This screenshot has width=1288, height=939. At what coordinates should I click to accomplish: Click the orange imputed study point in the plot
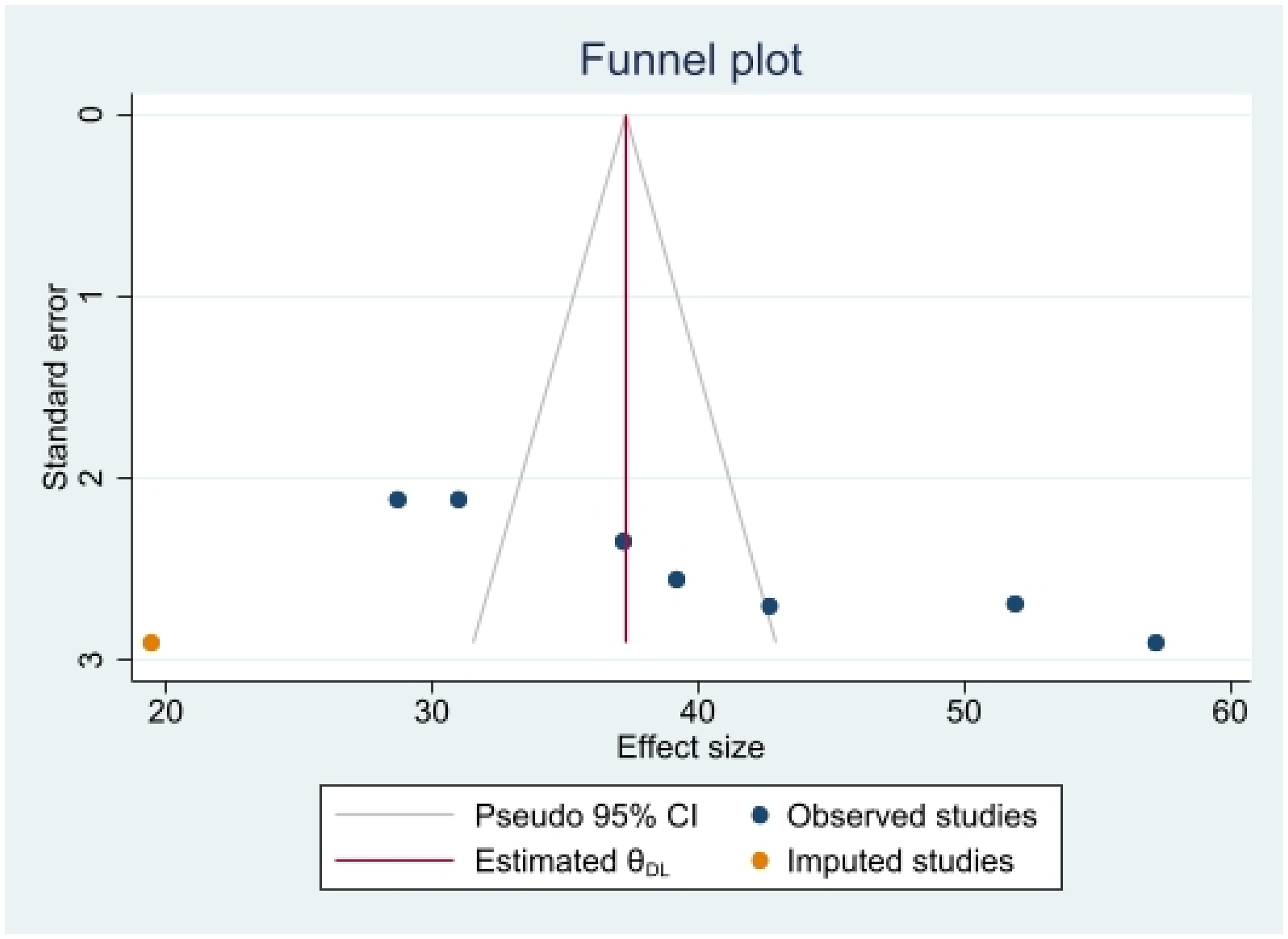click(x=151, y=643)
